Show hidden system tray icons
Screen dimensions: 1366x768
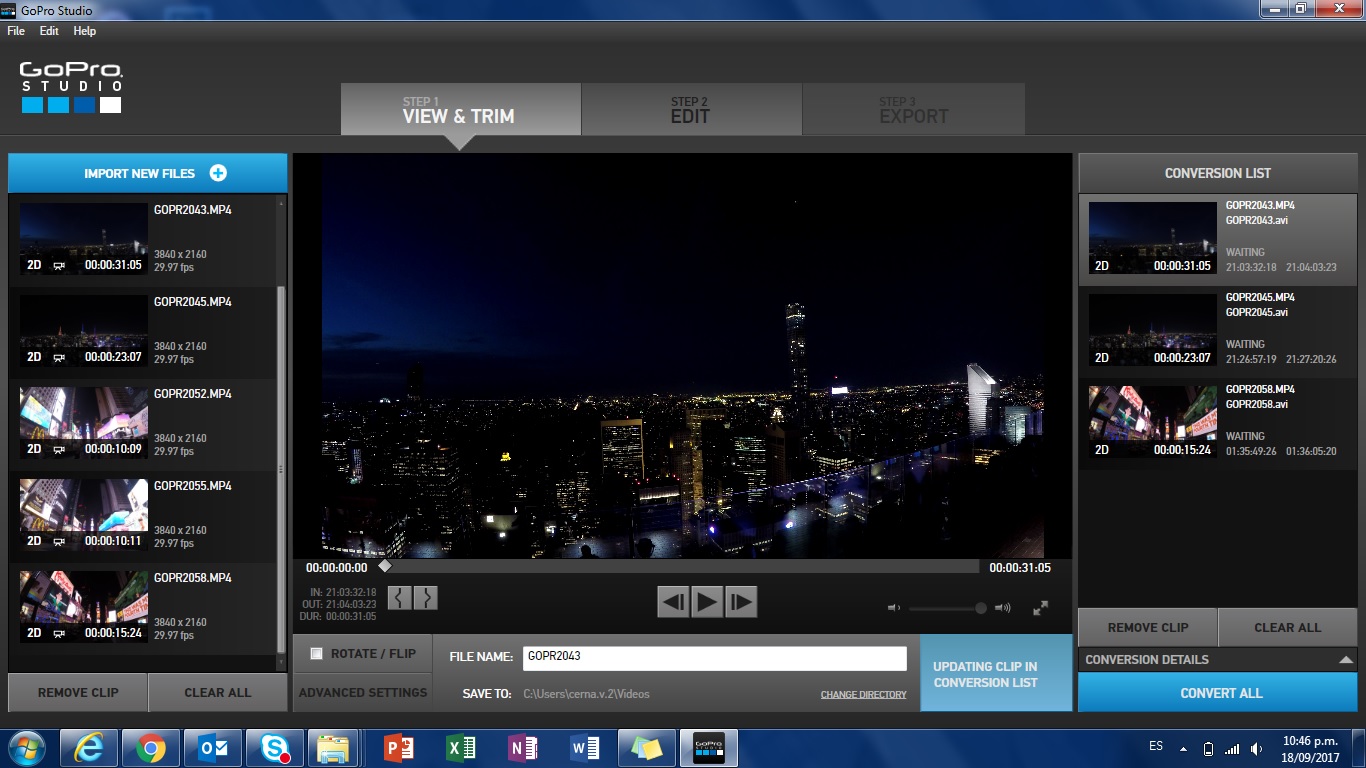click(1184, 749)
